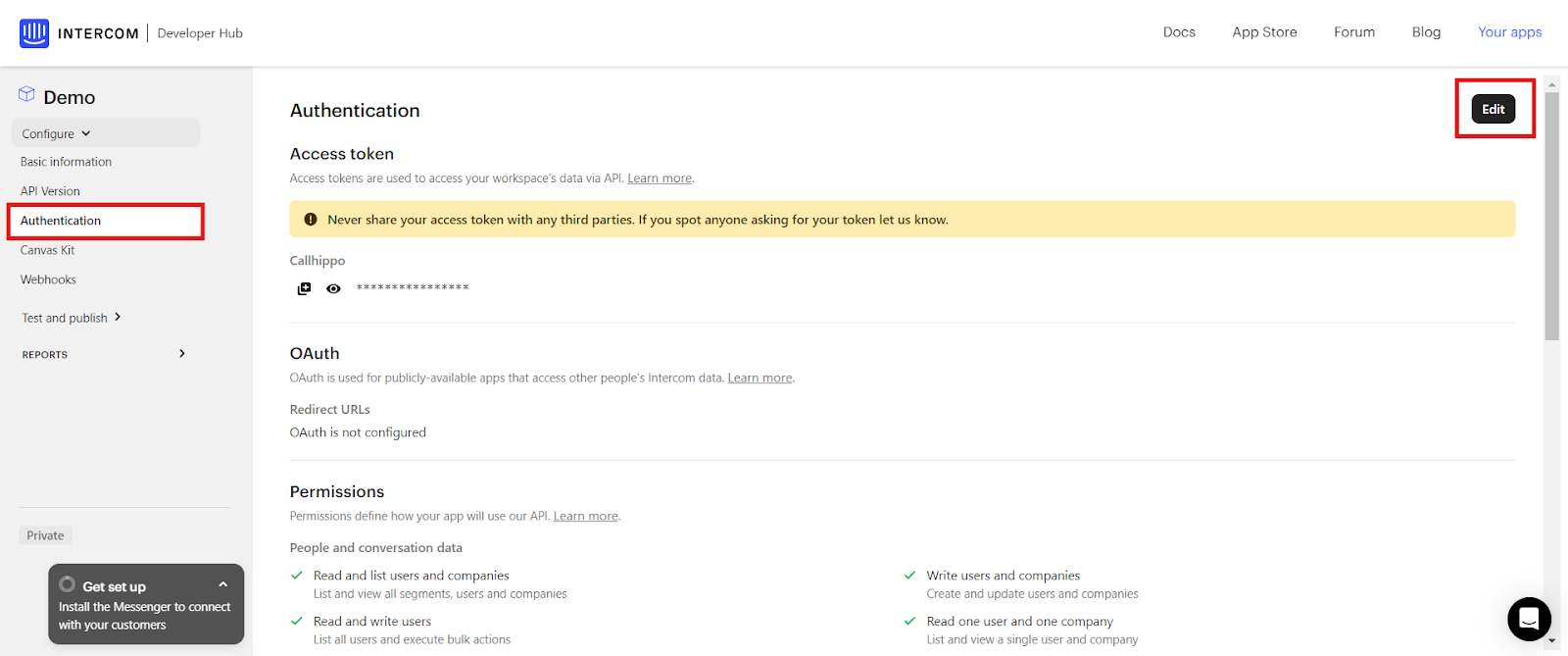Click the Demo app name
This screenshot has width=1568, height=656.
coord(70,97)
